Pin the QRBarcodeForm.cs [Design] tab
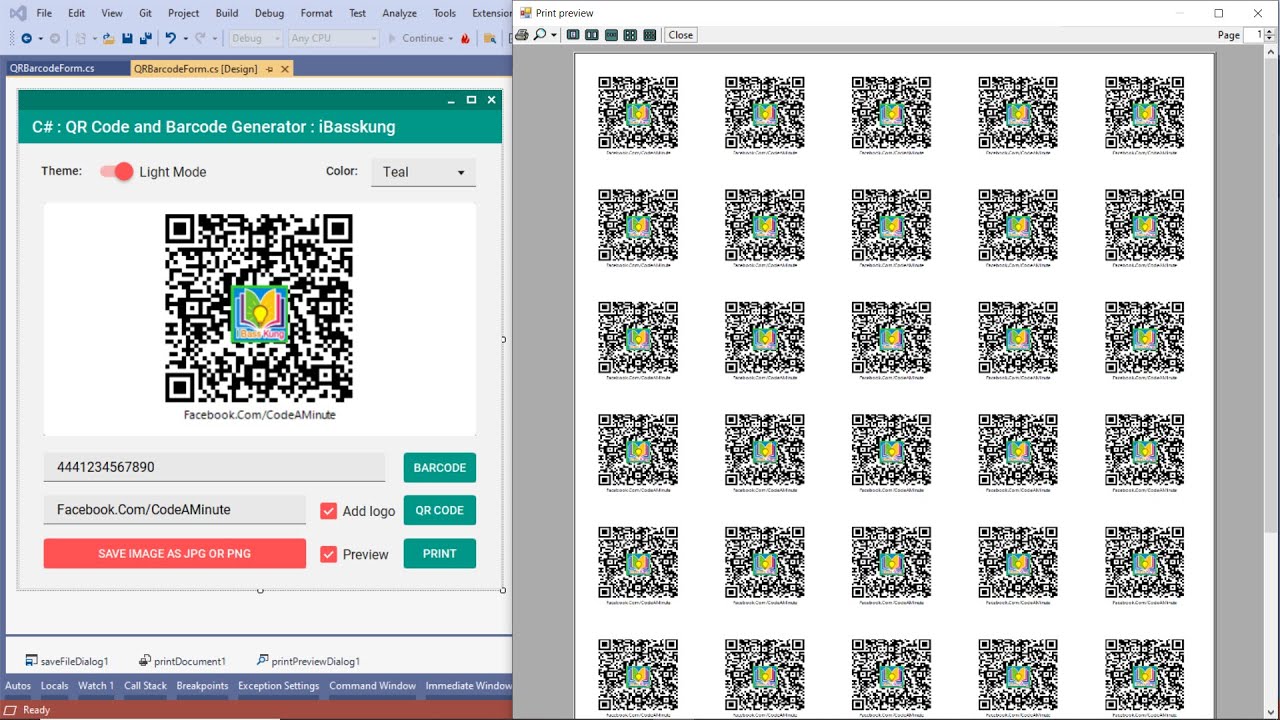Viewport: 1280px width, 720px height. [269, 69]
